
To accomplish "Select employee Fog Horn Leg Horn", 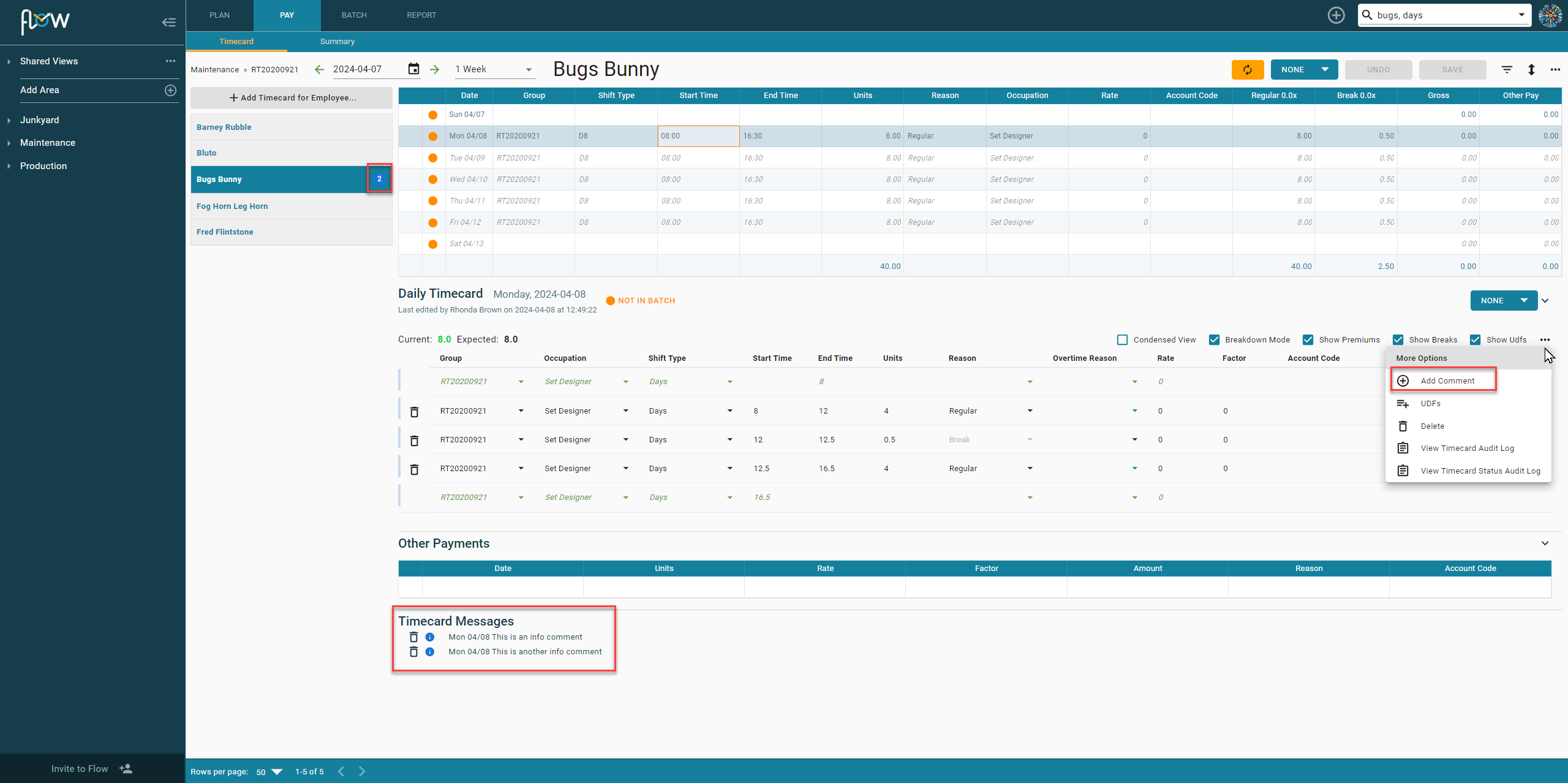I will [x=292, y=206].
